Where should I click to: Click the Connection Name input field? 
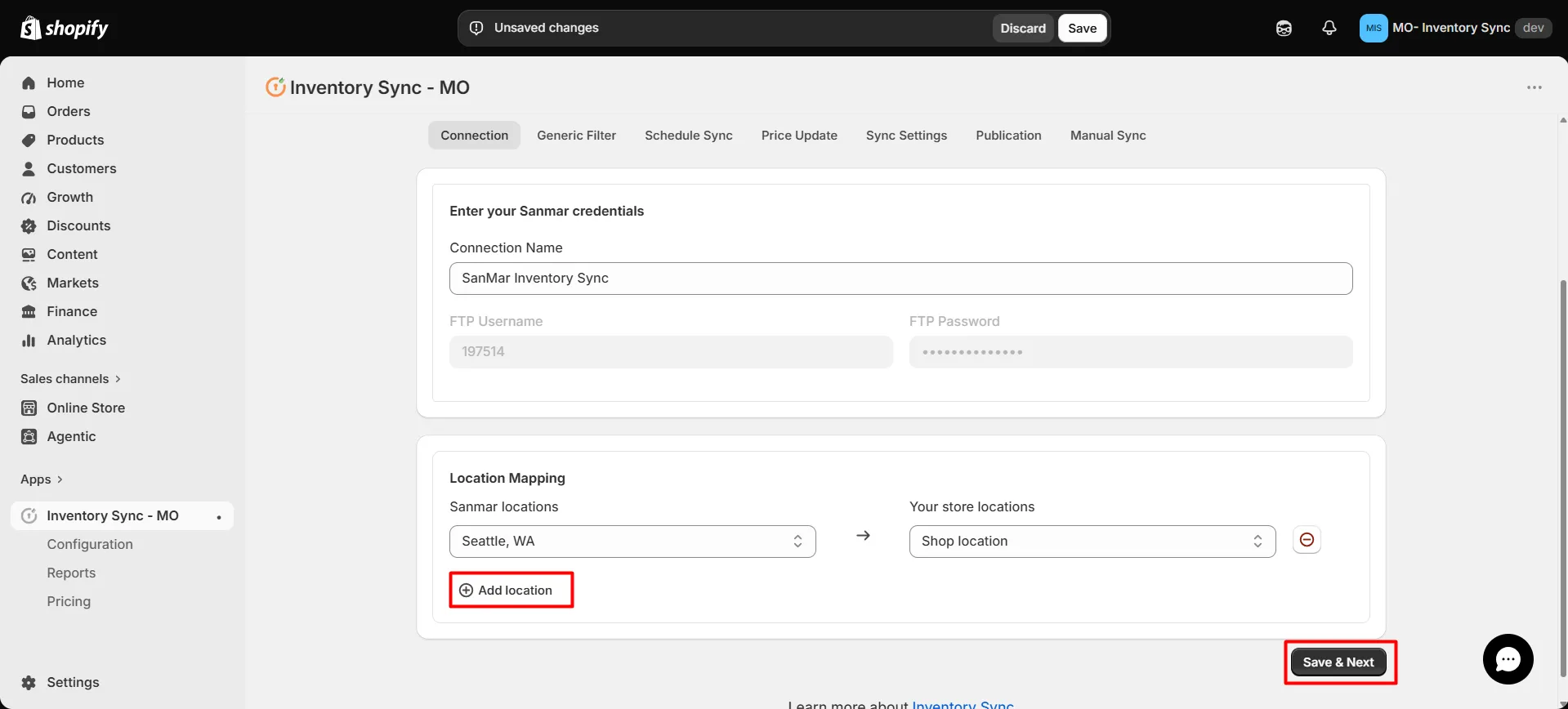click(900, 279)
